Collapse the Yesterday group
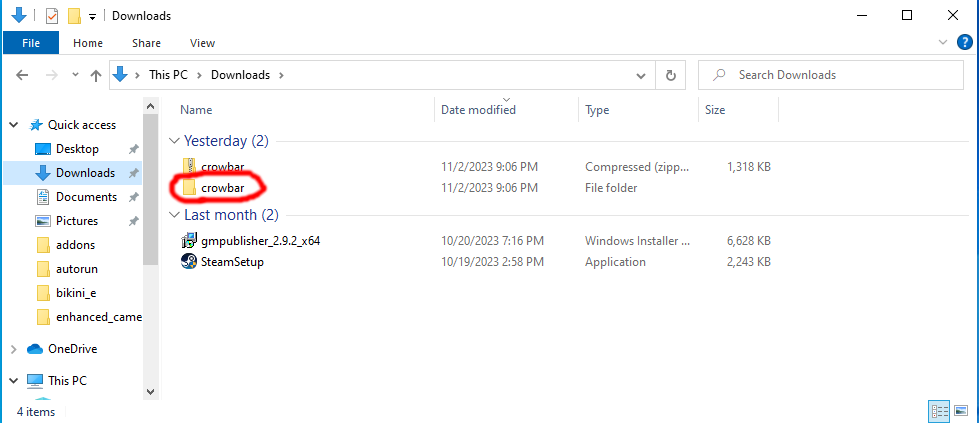979x423 pixels. tap(175, 141)
